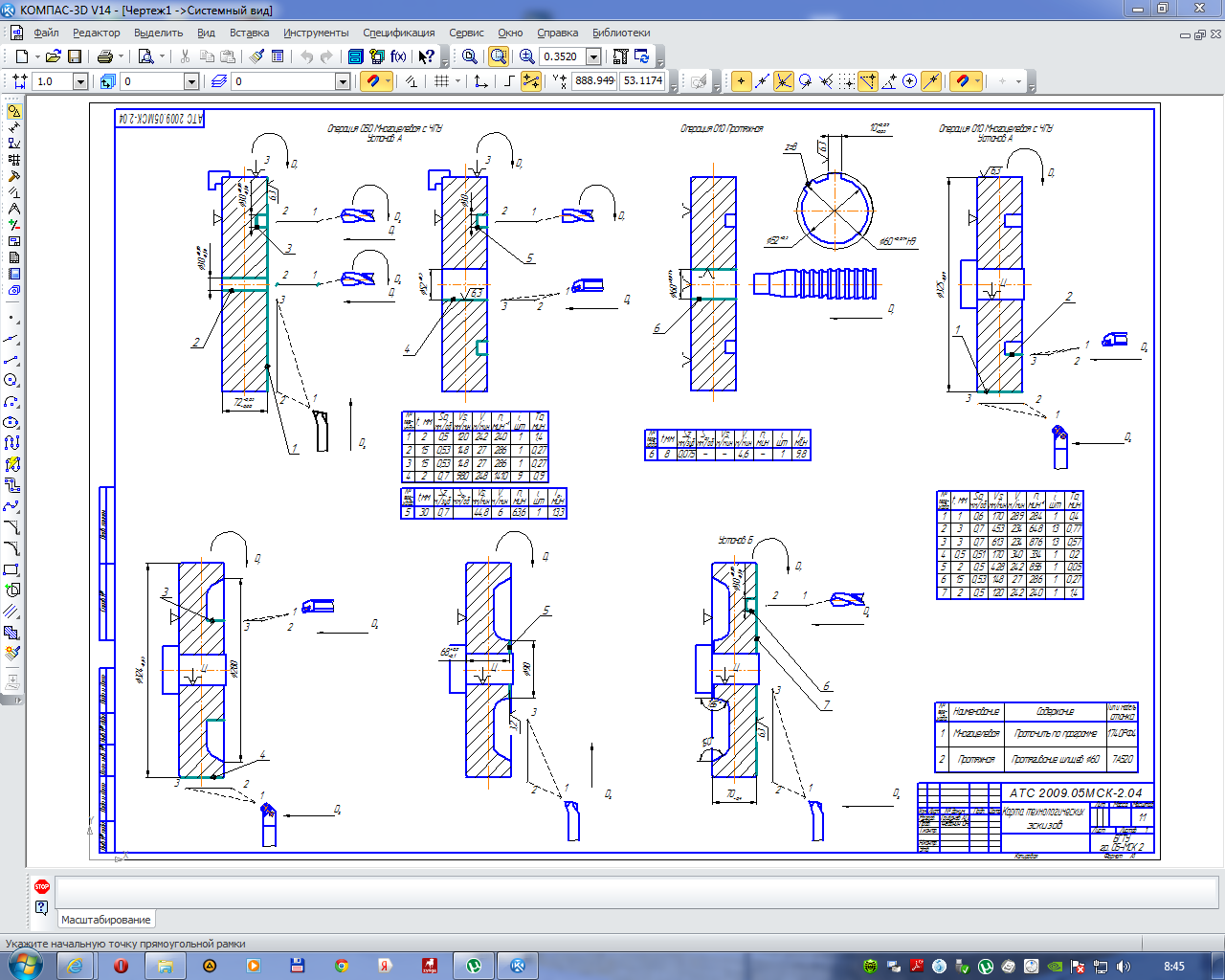Toggle the grid points snap
1225x980 pixels.
click(x=847, y=81)
